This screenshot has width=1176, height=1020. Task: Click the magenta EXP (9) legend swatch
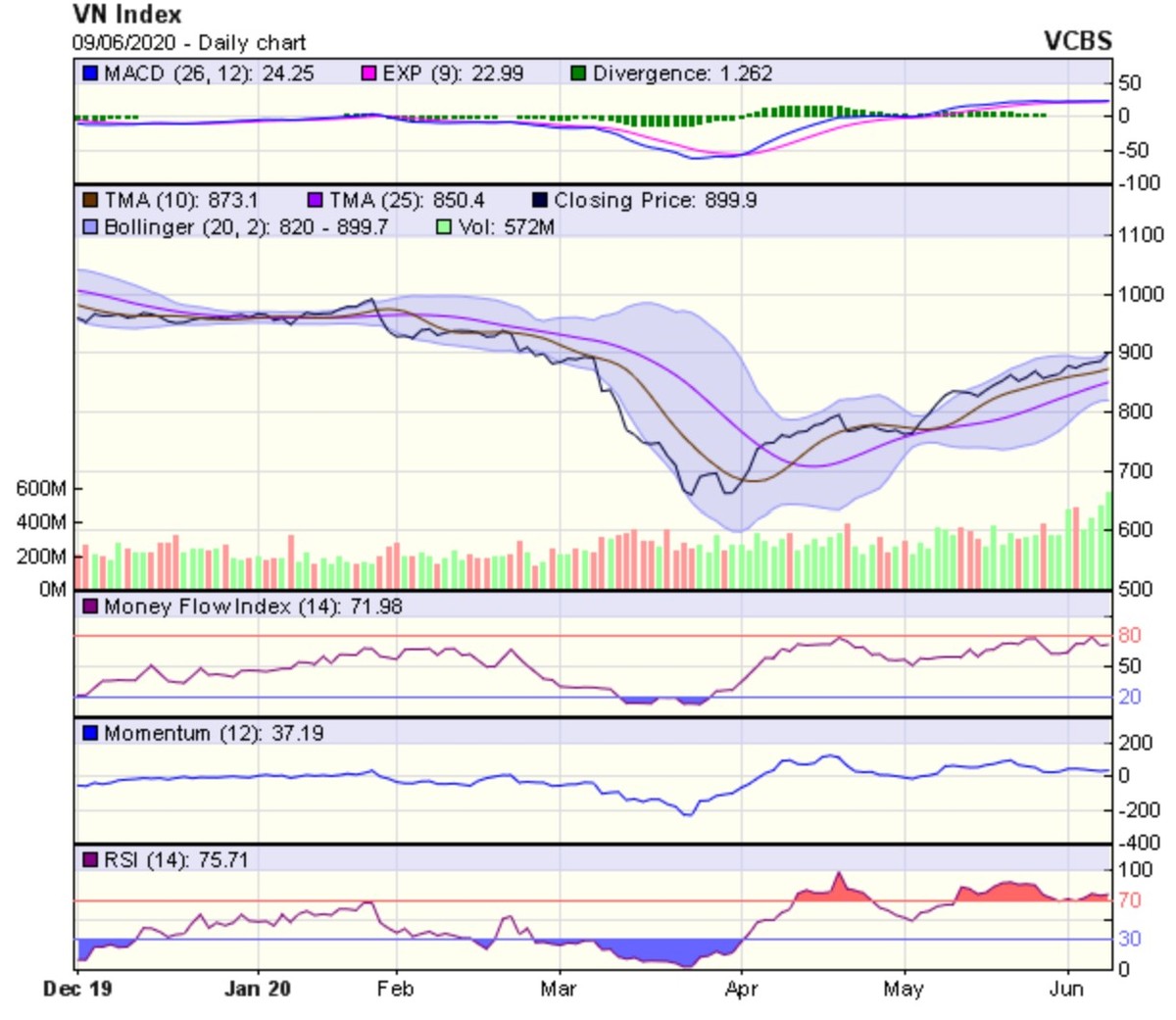(369, 74)
